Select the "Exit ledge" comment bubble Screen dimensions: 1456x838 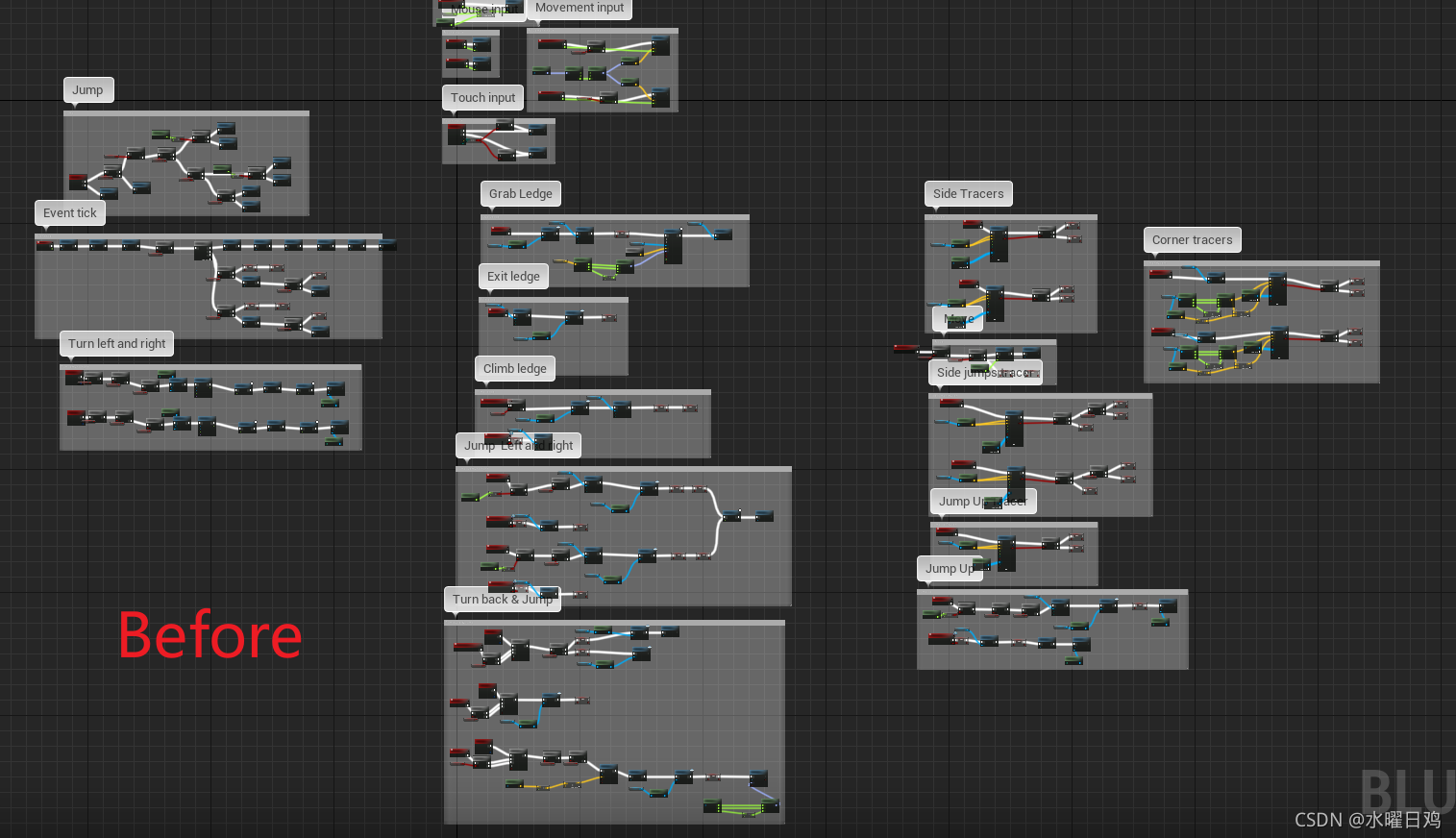click(513, 277)
